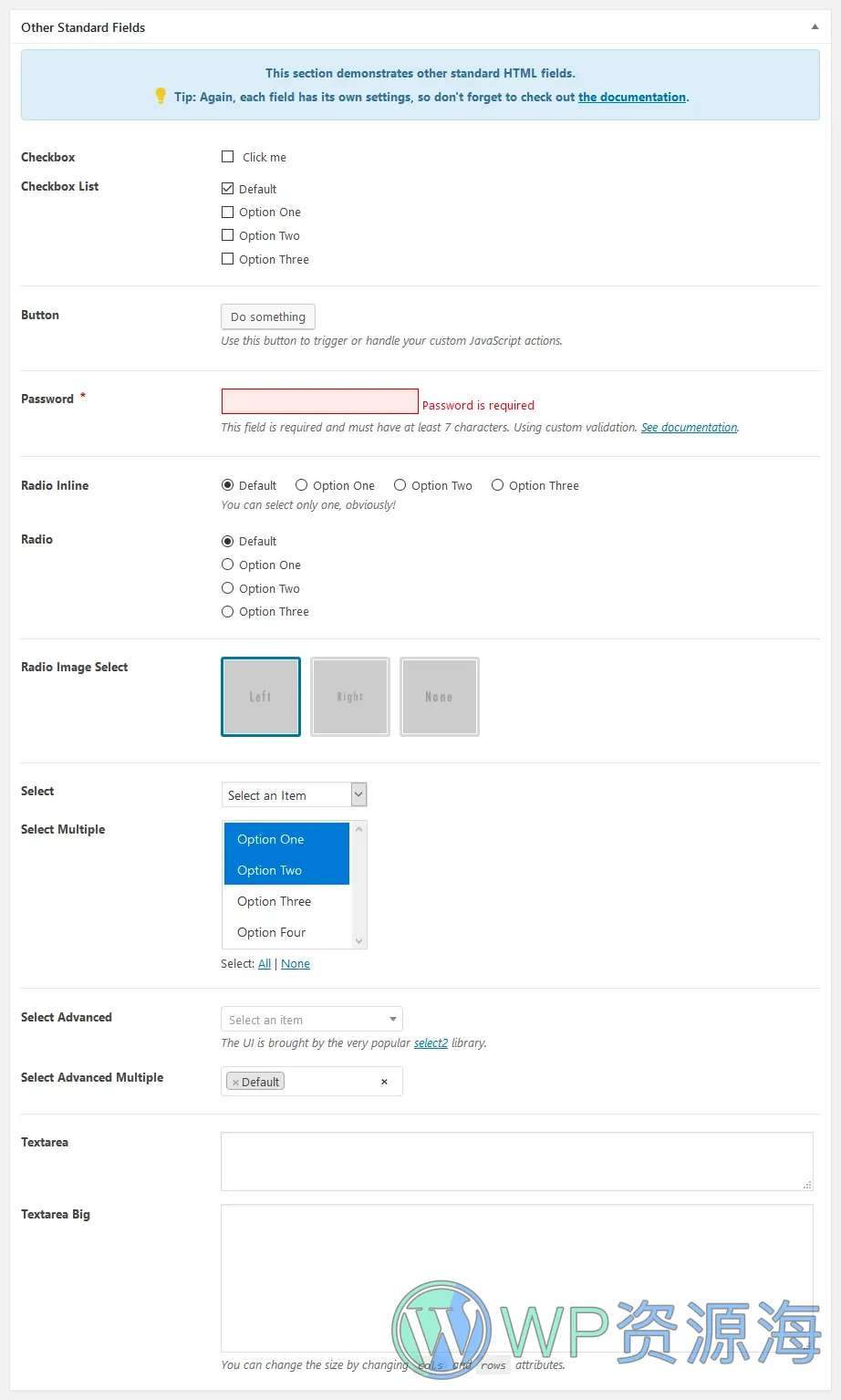Open the documentation link in the tip banner

point(632,97)
